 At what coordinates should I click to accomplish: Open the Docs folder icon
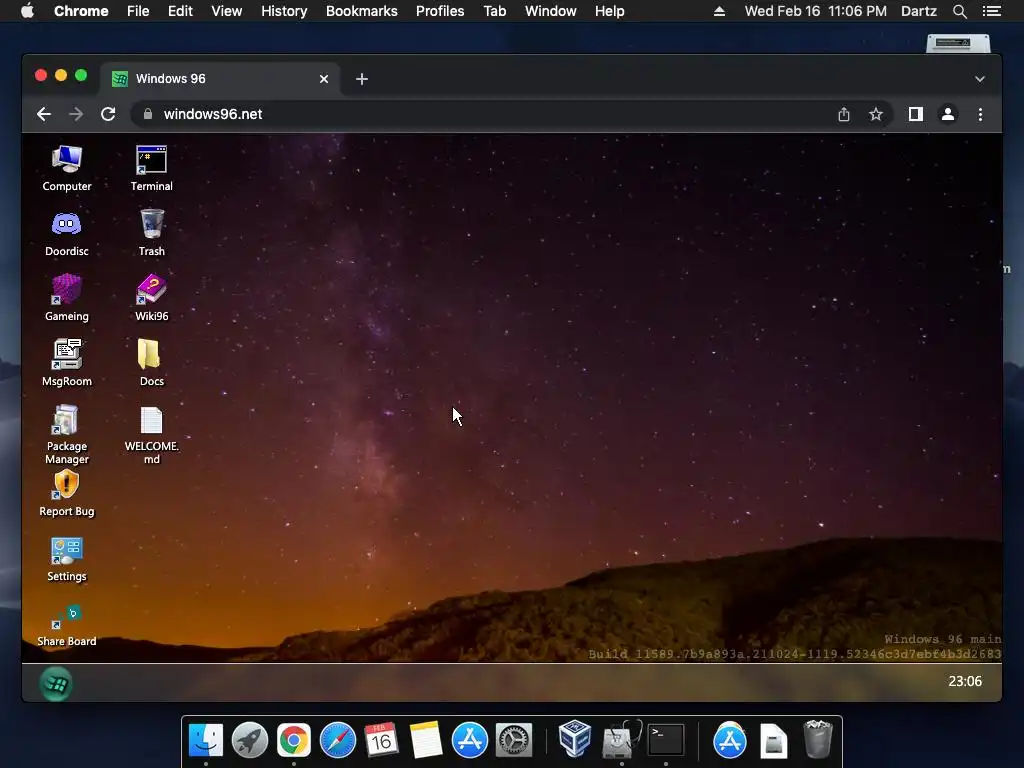[152, 363]
